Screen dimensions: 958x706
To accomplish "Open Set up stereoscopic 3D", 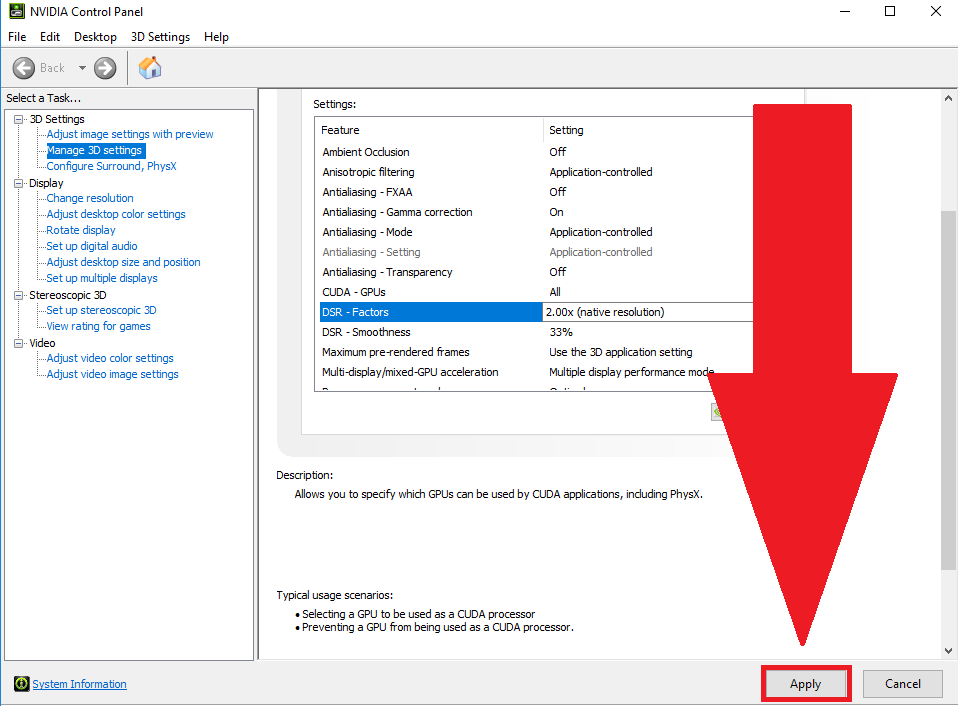I will 101,310.
